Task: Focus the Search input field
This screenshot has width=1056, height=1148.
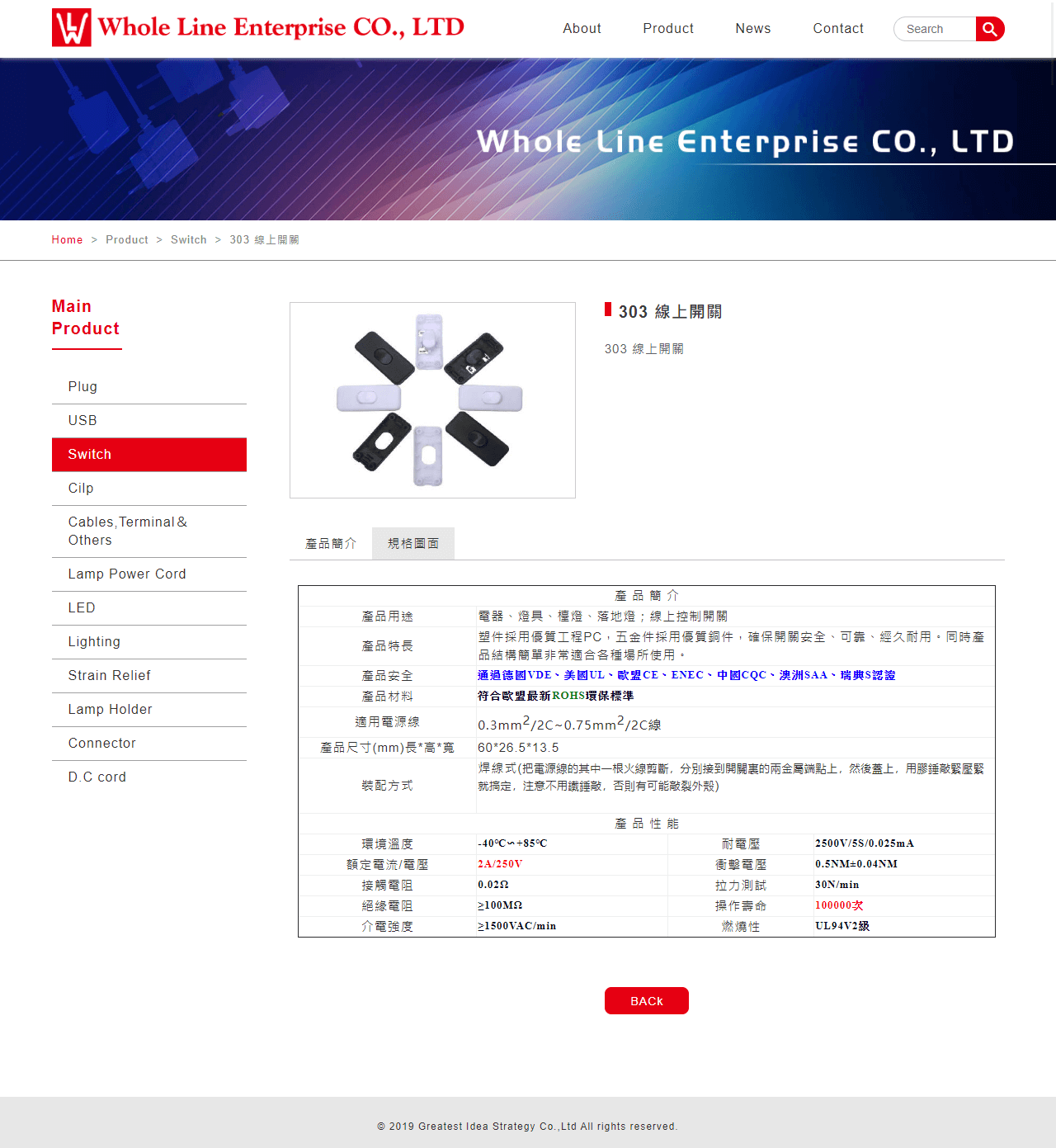Action: click(x=936, y=29)
